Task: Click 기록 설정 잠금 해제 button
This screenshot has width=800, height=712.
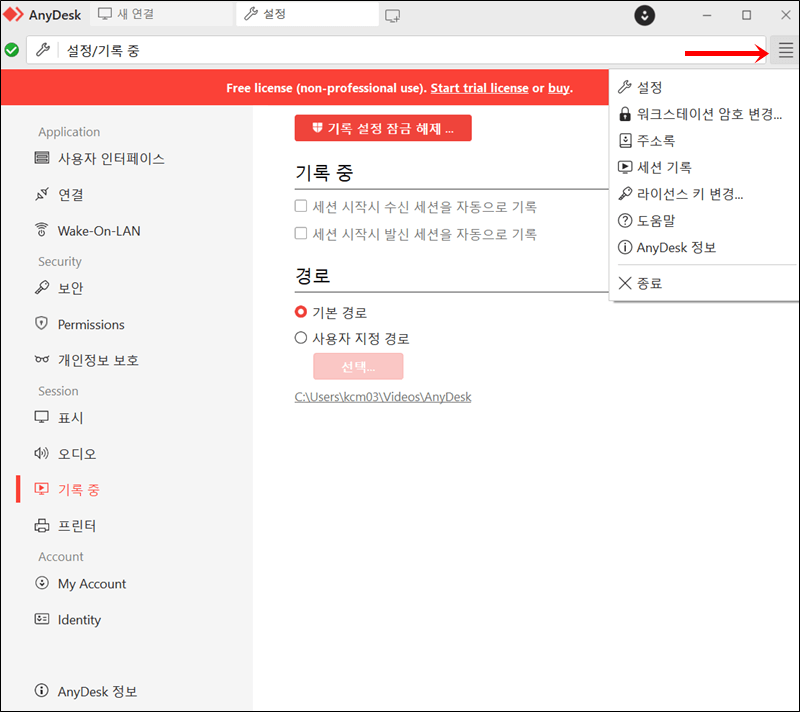Action: [x=383, y=128]
